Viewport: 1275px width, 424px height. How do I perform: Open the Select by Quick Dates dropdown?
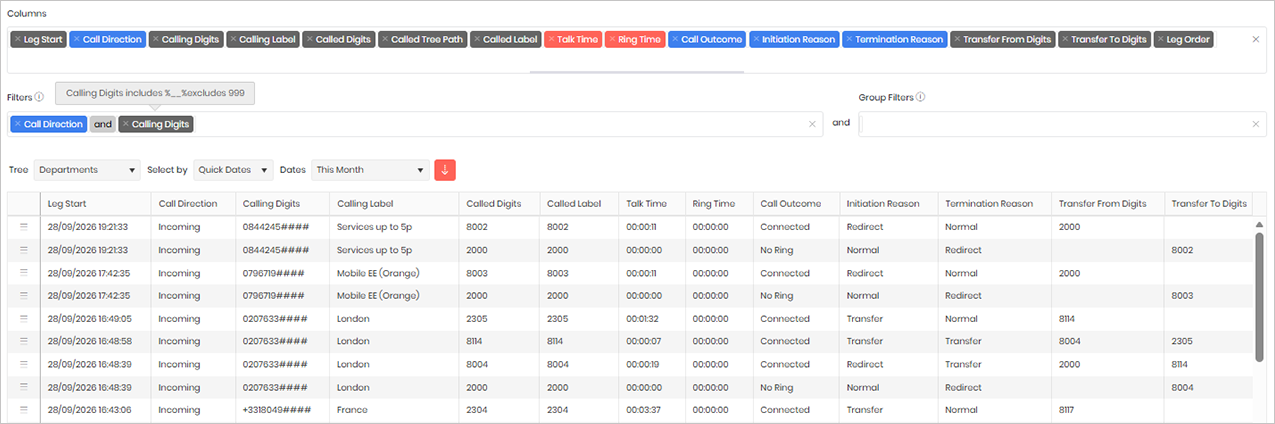[x=233, y=170]
